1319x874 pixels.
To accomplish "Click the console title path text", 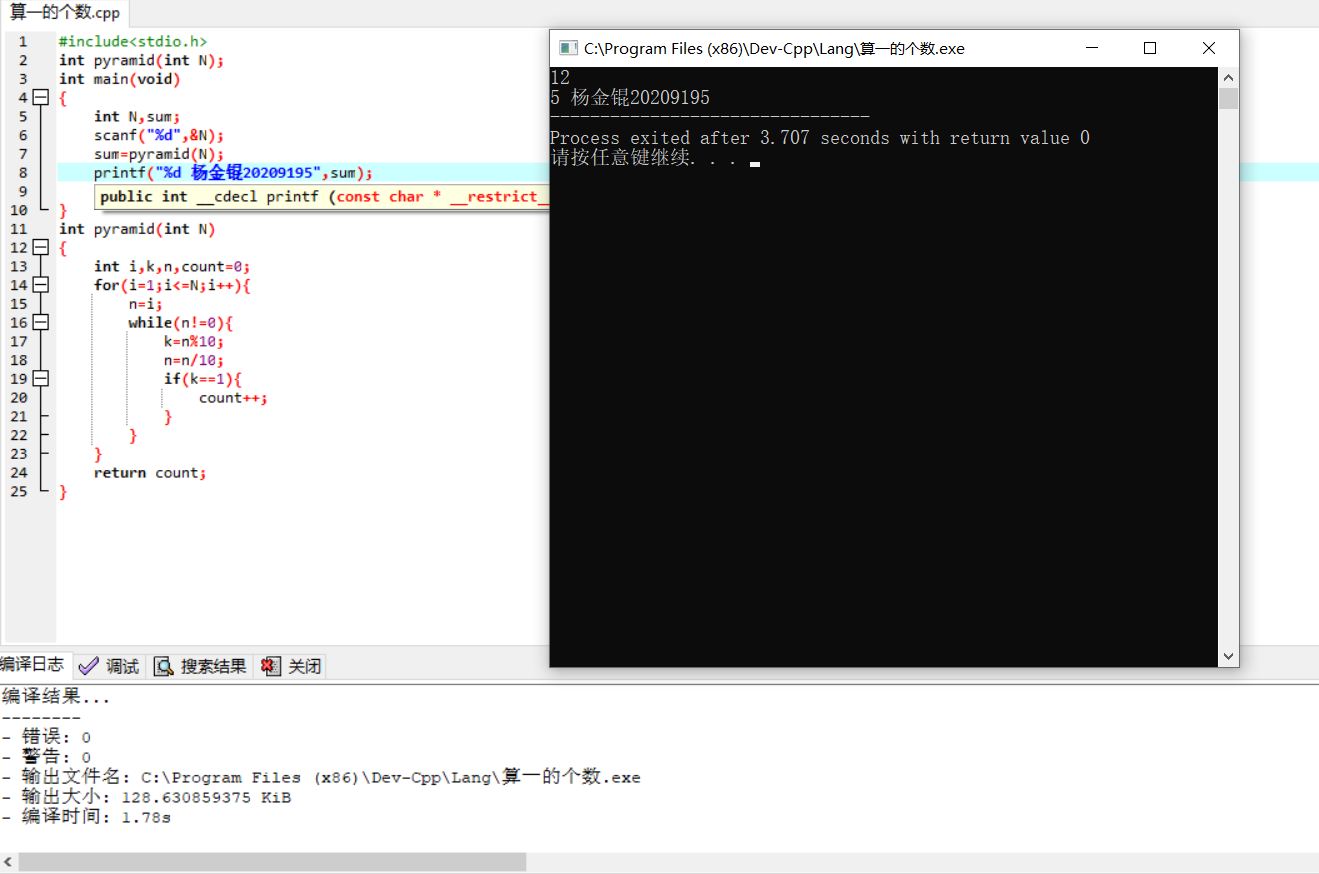I will (x=774, y=48).
